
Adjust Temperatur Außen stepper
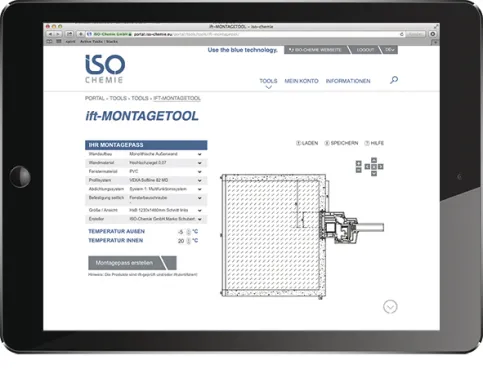(188, 232)
